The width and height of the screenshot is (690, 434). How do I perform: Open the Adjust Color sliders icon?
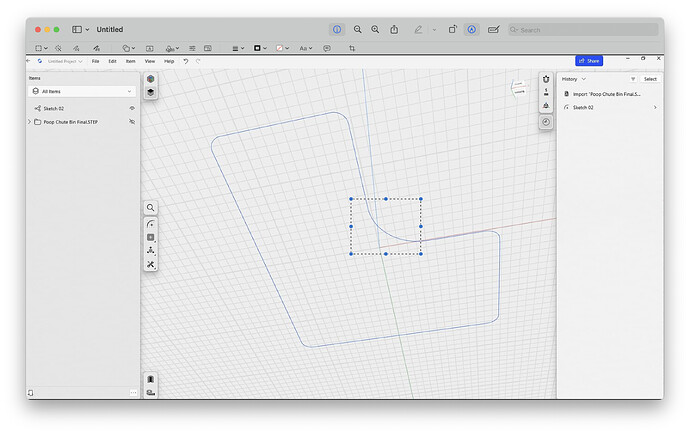click(192, 48)
